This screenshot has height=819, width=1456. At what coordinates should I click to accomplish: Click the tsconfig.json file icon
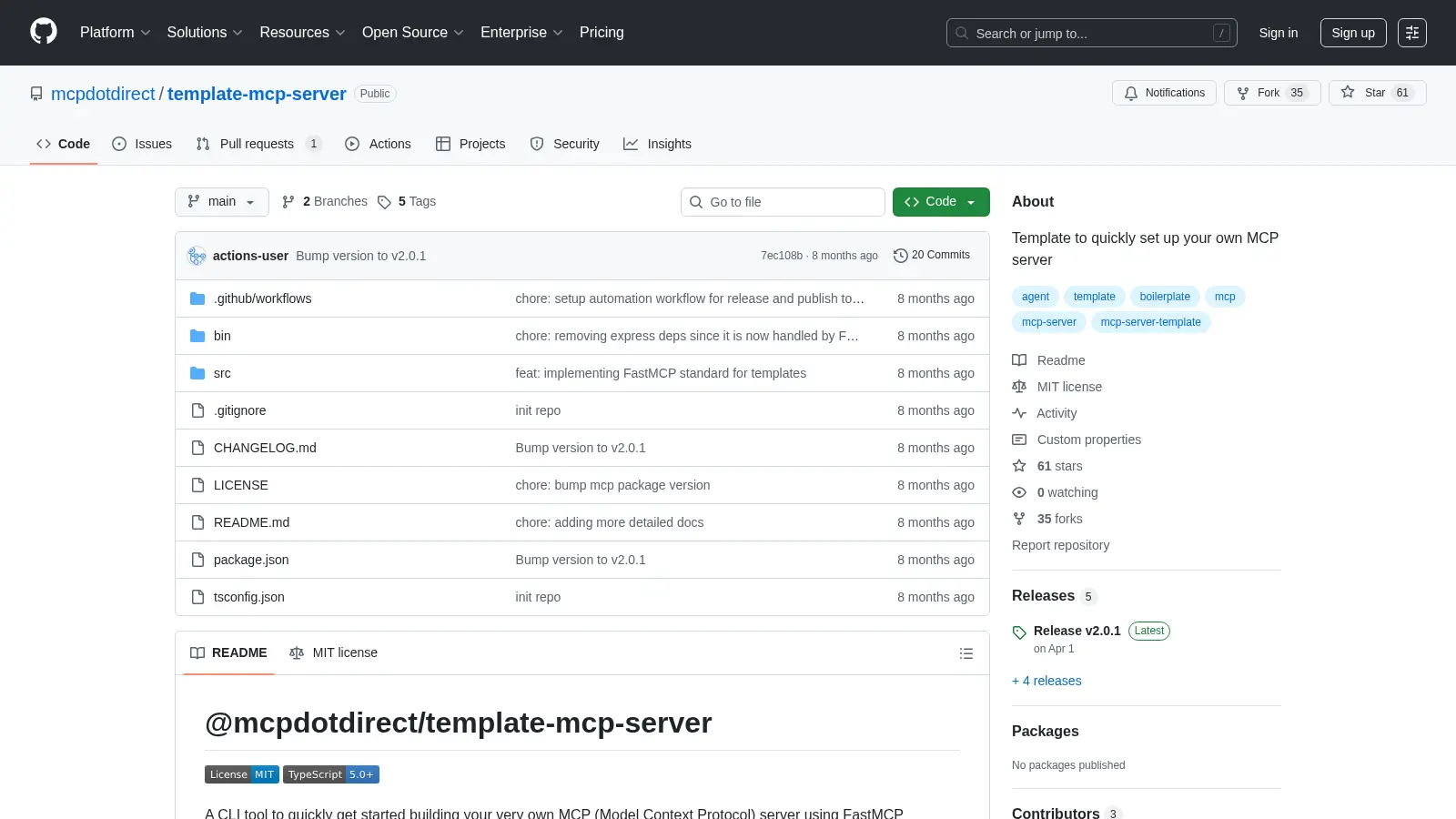point(197,597)
